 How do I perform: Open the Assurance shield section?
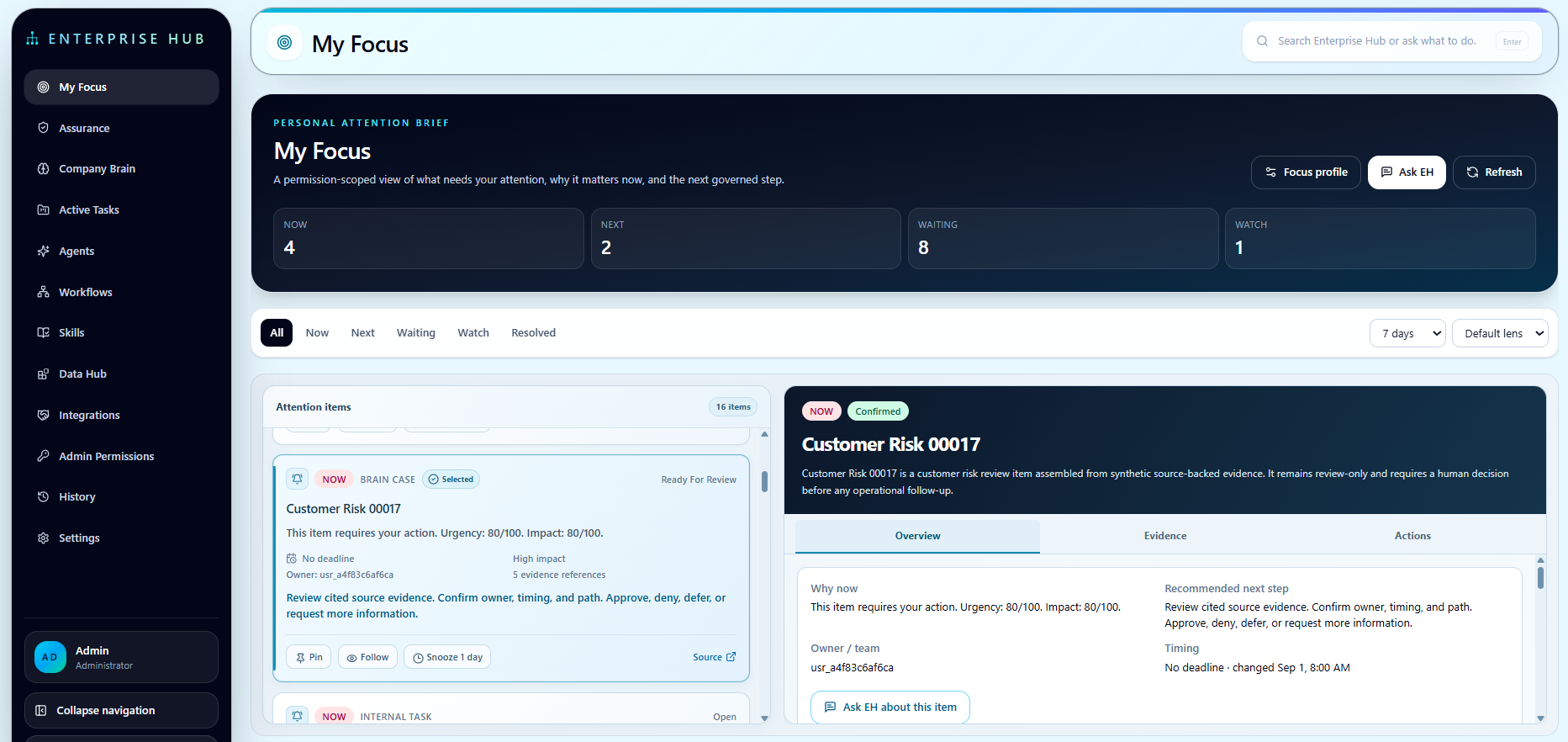121,128
